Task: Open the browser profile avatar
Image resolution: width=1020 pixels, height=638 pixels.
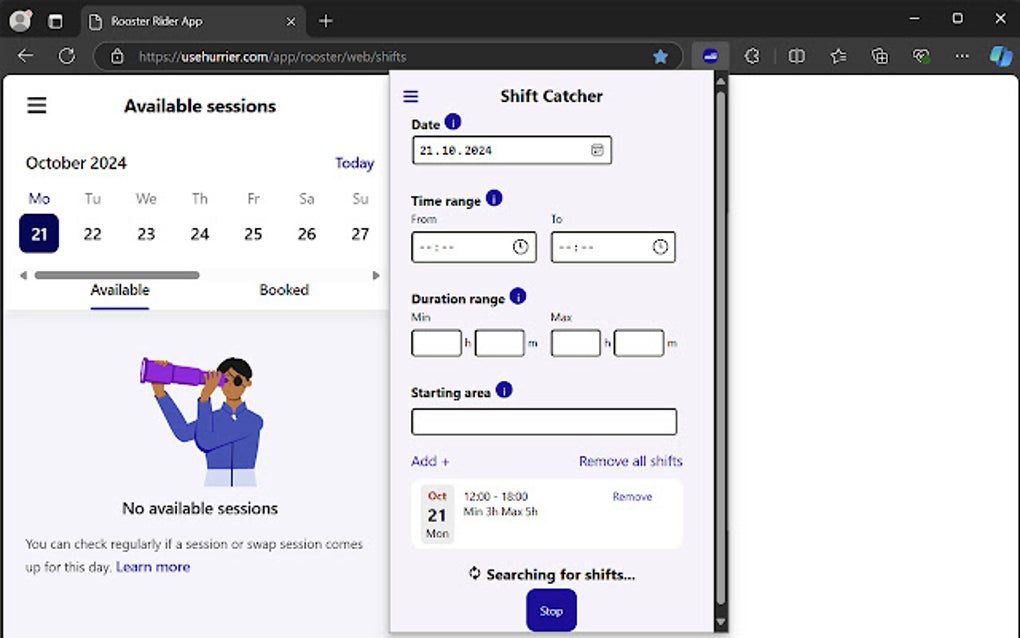Action: click(20, 21)
